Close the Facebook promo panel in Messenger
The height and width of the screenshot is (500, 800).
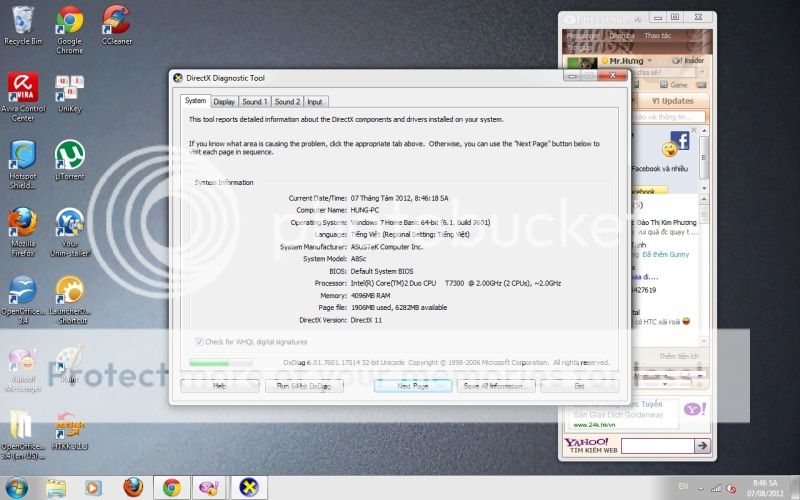(693, 130)
